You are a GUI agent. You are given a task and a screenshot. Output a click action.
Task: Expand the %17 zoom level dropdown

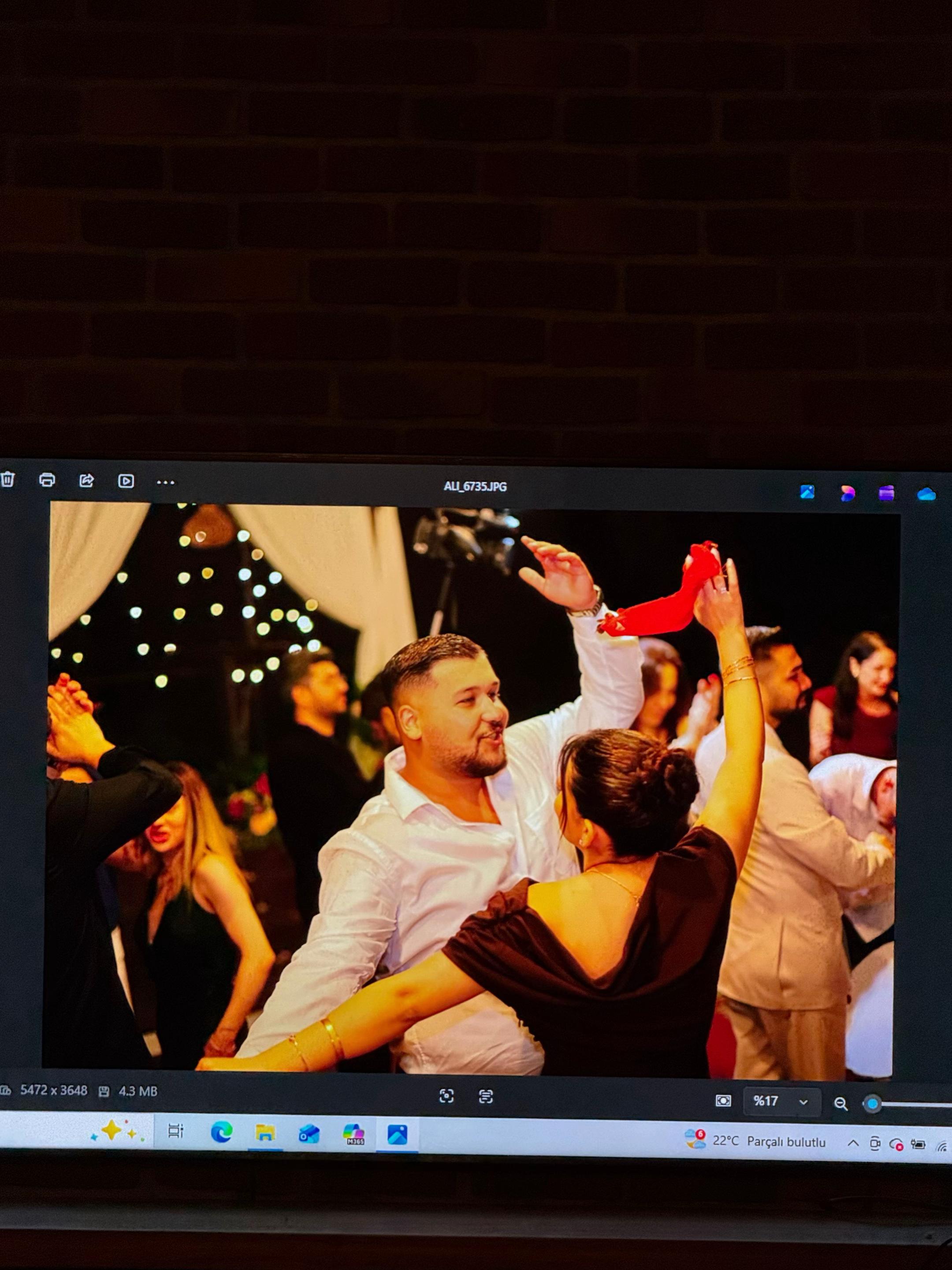[x=781, y=1101]
